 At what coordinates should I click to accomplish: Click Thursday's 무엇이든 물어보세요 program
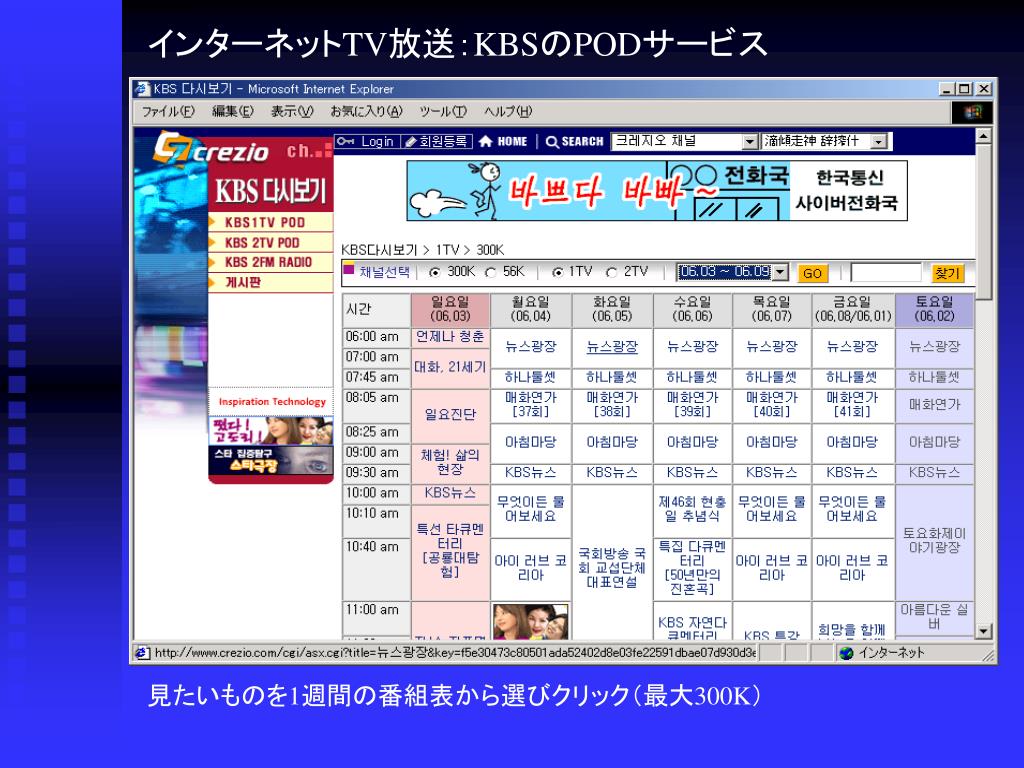pos(772,509)
